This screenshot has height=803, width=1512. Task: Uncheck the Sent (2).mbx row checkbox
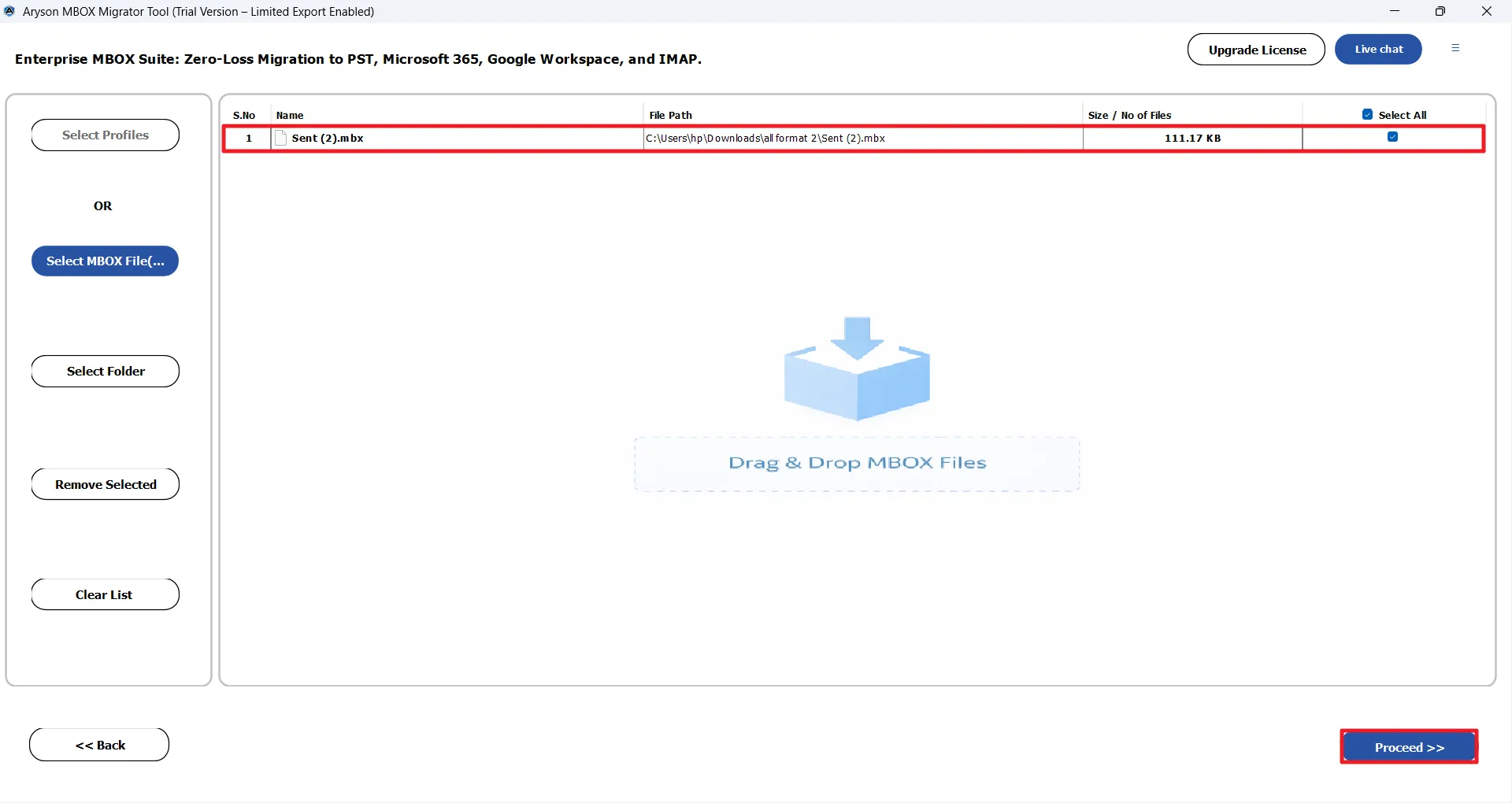[1392, 137]
